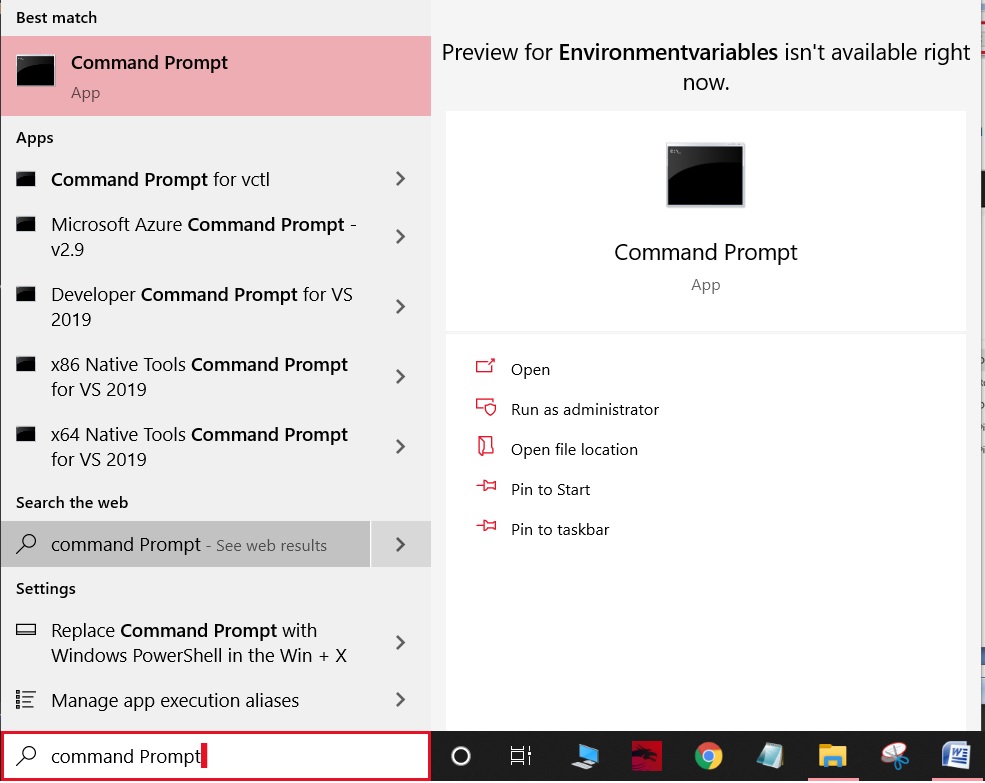
Task: Open File Explorer from the taskbar
Action: click(832, 756)
